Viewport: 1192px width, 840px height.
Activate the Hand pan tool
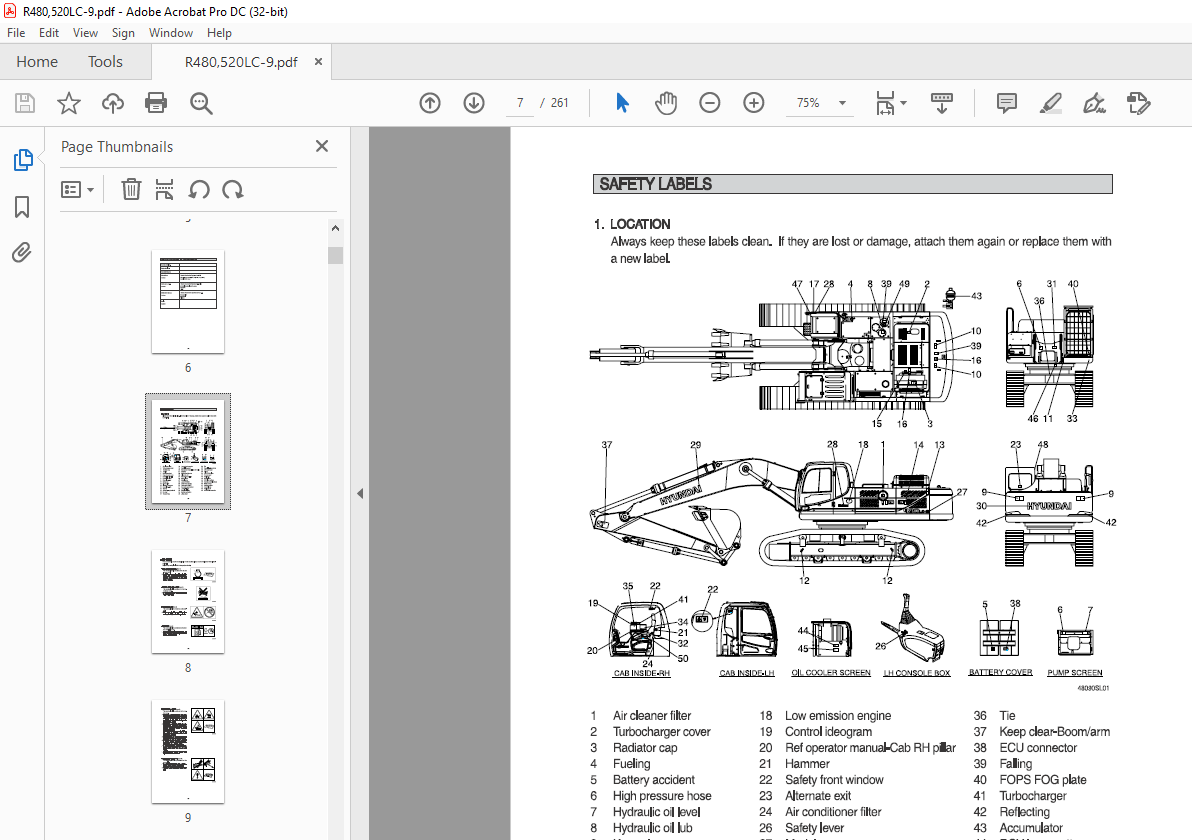pyautogui.click(x=666, y=103)
